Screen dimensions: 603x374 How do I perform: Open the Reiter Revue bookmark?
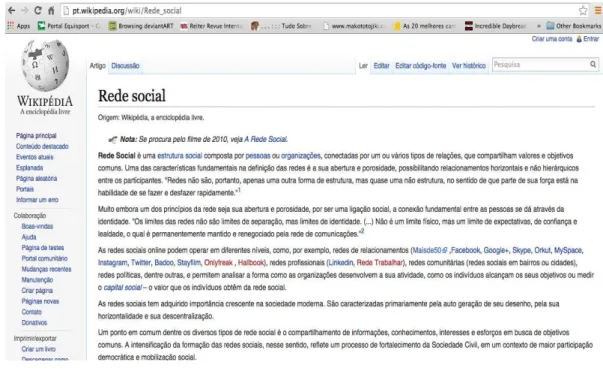[x=212, y=26]
